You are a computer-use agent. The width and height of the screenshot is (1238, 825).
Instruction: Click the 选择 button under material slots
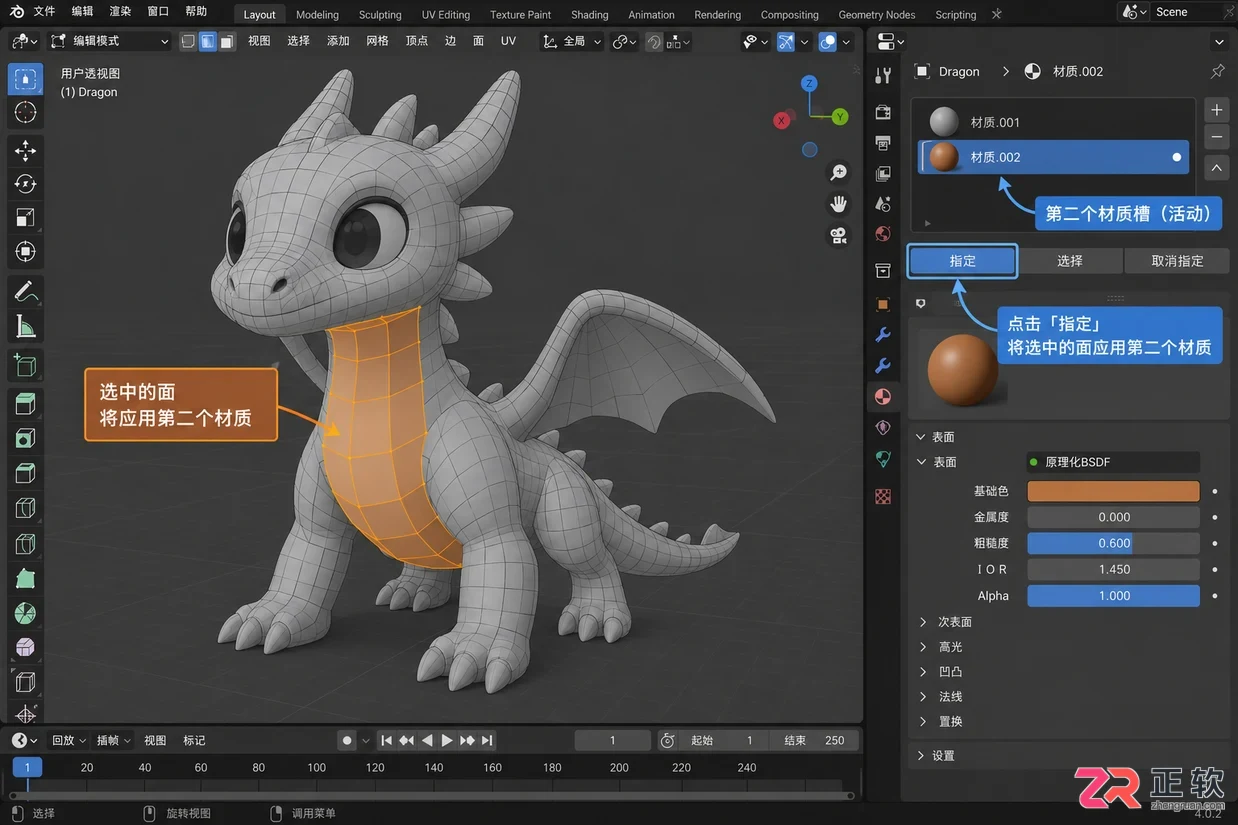pyautogui.click(x=1069, y=261)
